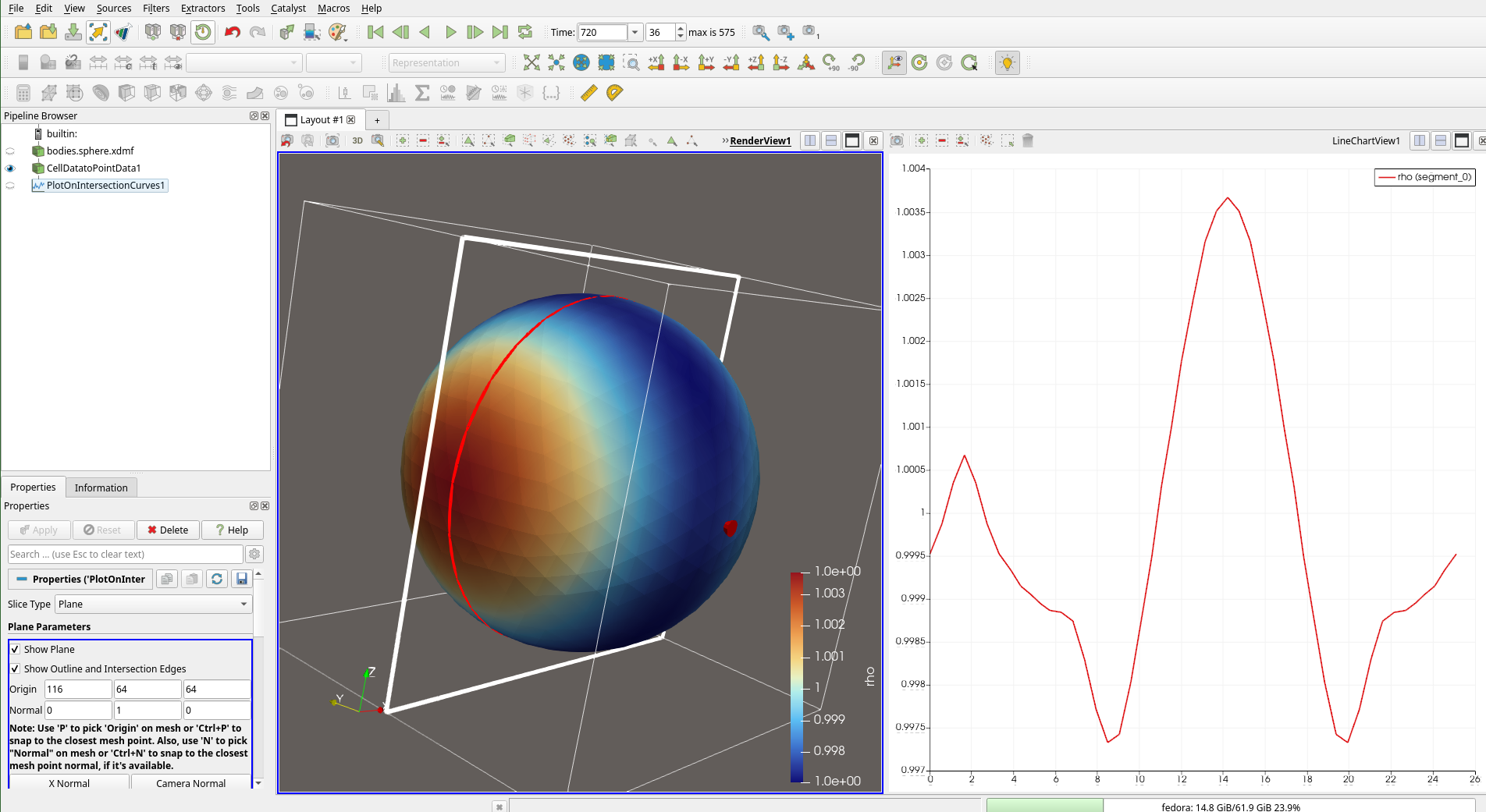Expand the Time value dropdown

tap(635, 32)
